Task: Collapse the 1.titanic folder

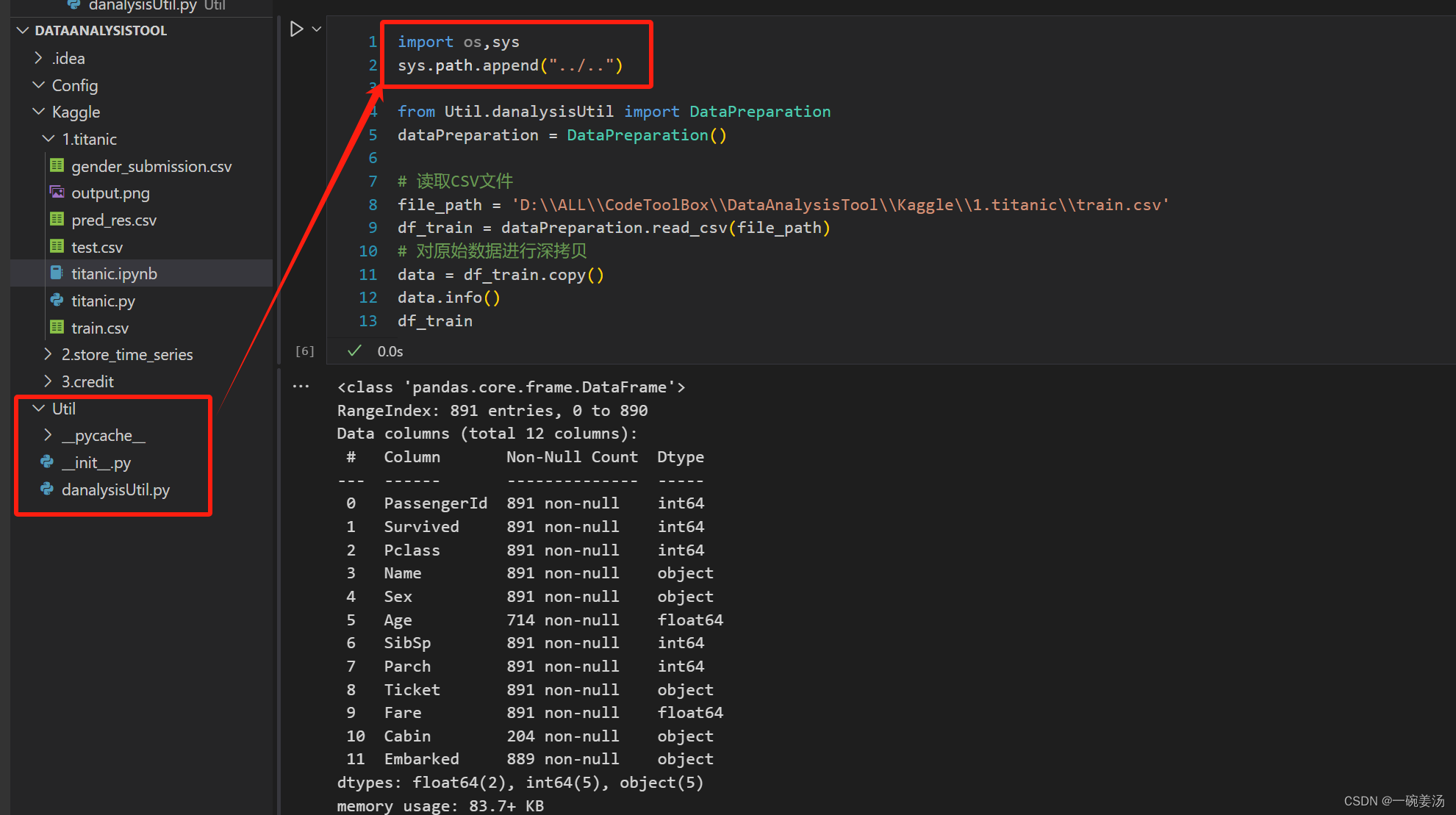Action: click(49, 139)
